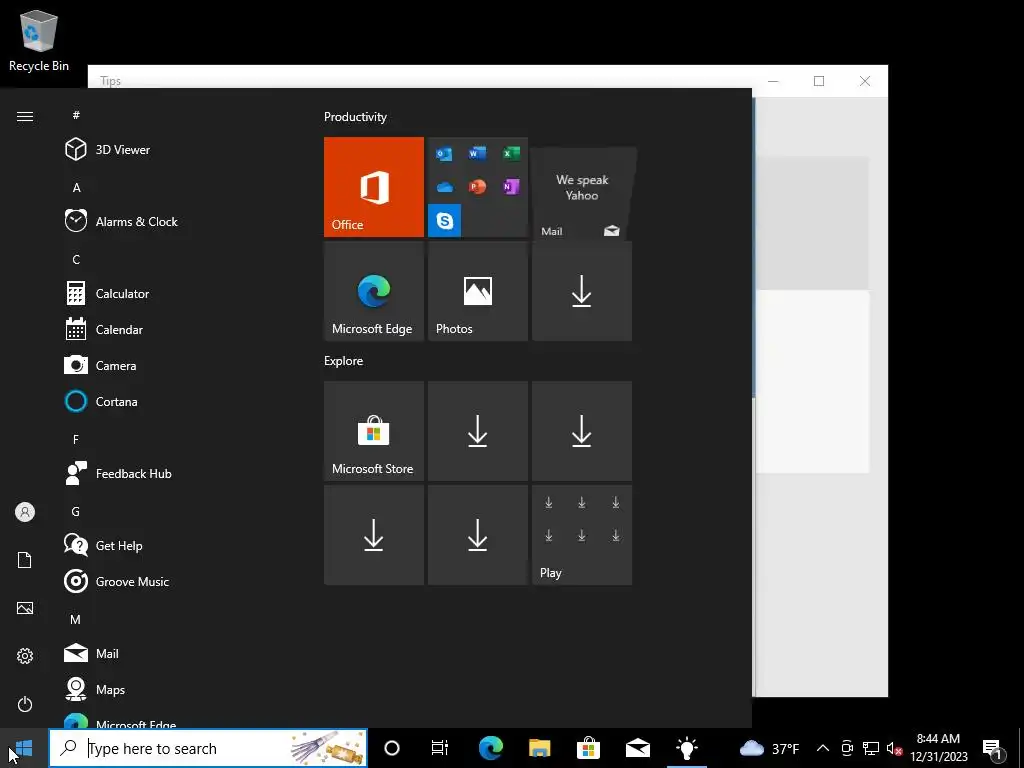Switch to Tips app on taskbar
Image resolution: width=1024 pixels, height=768 pixels.
pos(686,748)
